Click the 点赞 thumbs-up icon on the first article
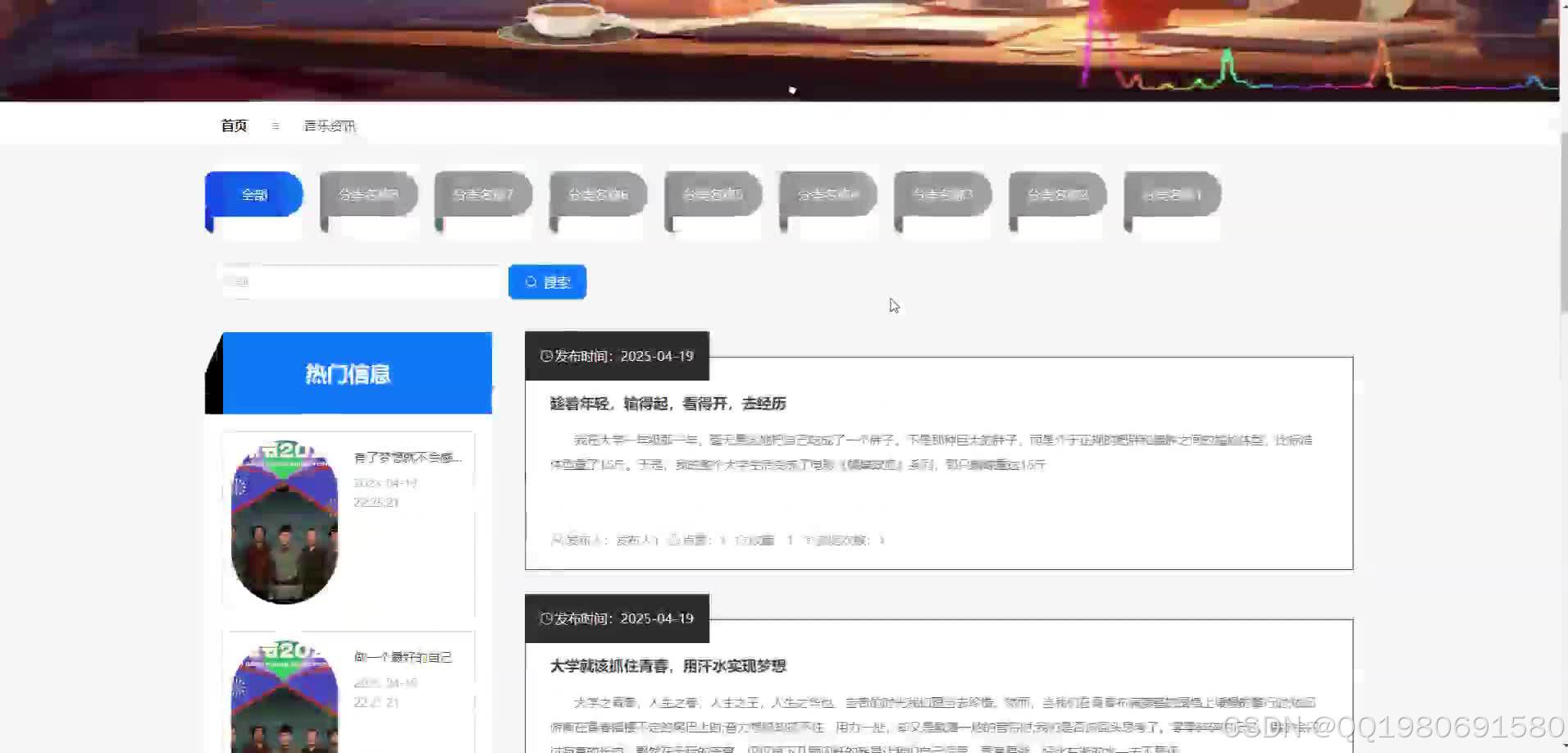The height and width of the screenshot is (753, 1568). click(x=672, y=540)
